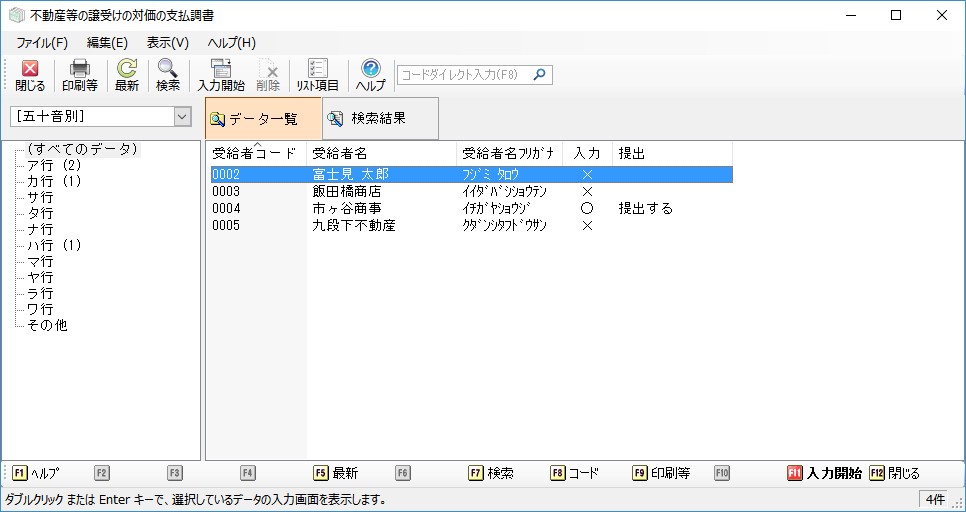Open 印刷等 print options in toolbar
Image resolution: width=966 pixels, height=512 pixels.
click(80, 75)
